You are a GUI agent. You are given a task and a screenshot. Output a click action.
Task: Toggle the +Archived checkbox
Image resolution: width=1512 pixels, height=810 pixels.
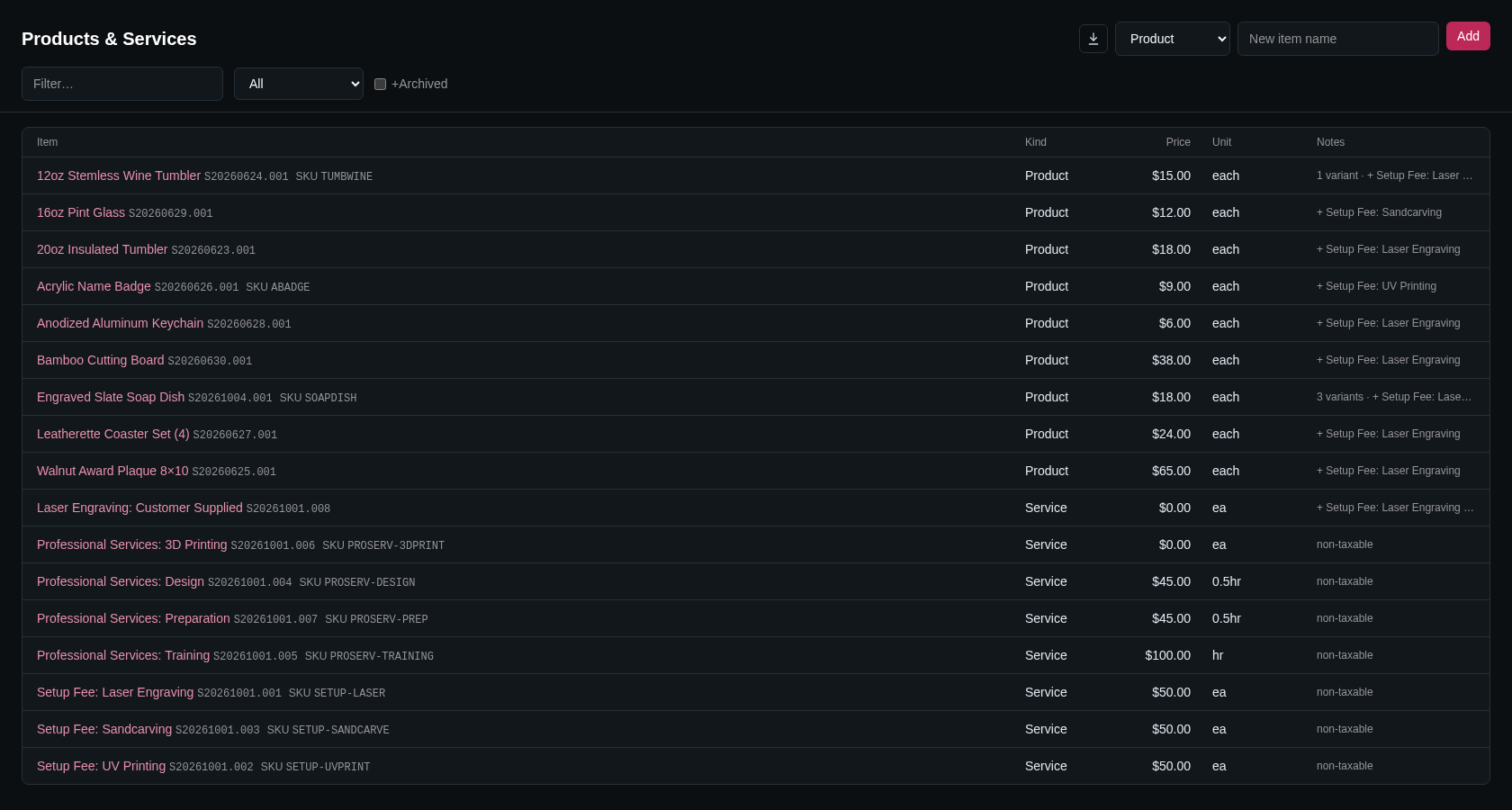pos(380,84)
